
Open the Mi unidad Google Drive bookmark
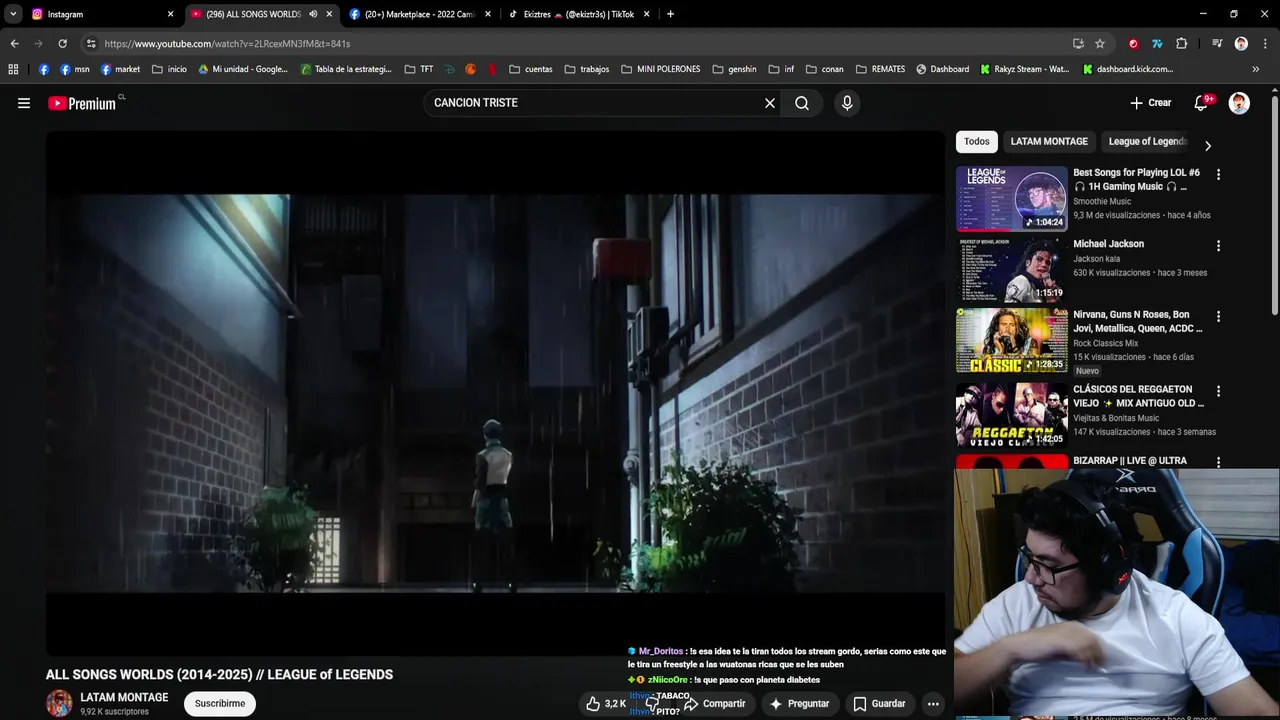(x=243, y=69)
